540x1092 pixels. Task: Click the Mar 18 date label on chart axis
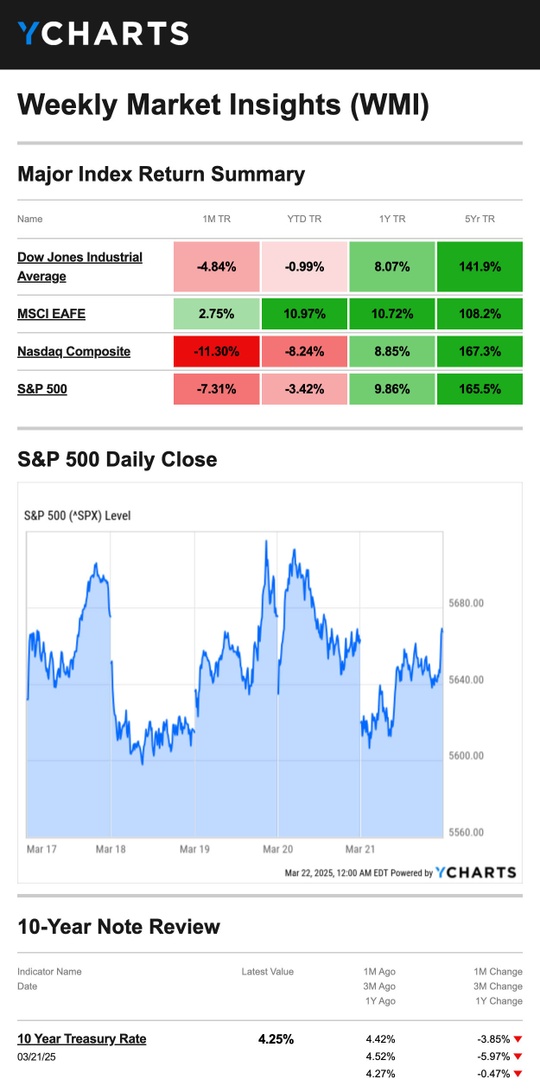click(110, 849)
